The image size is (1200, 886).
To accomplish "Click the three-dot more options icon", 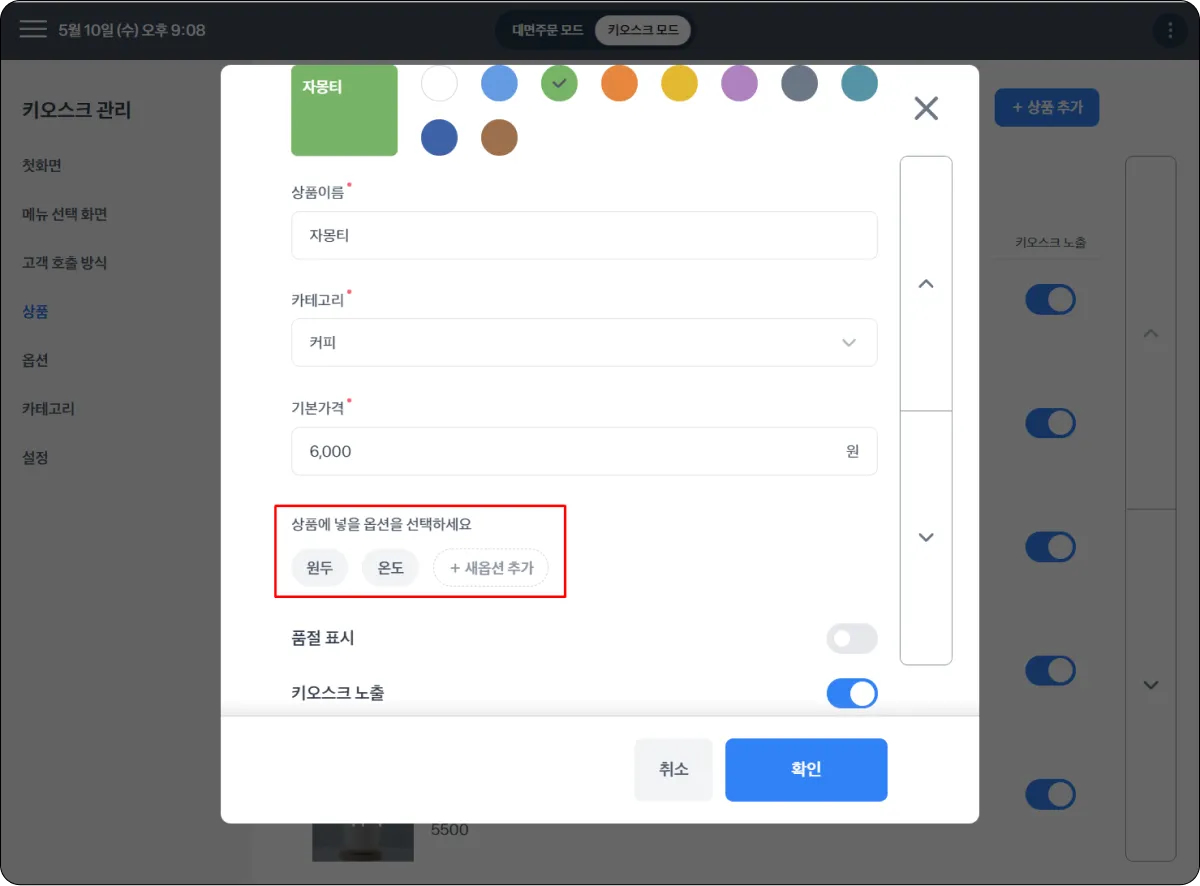I will pyautogui.click(x=1170, y=30).
